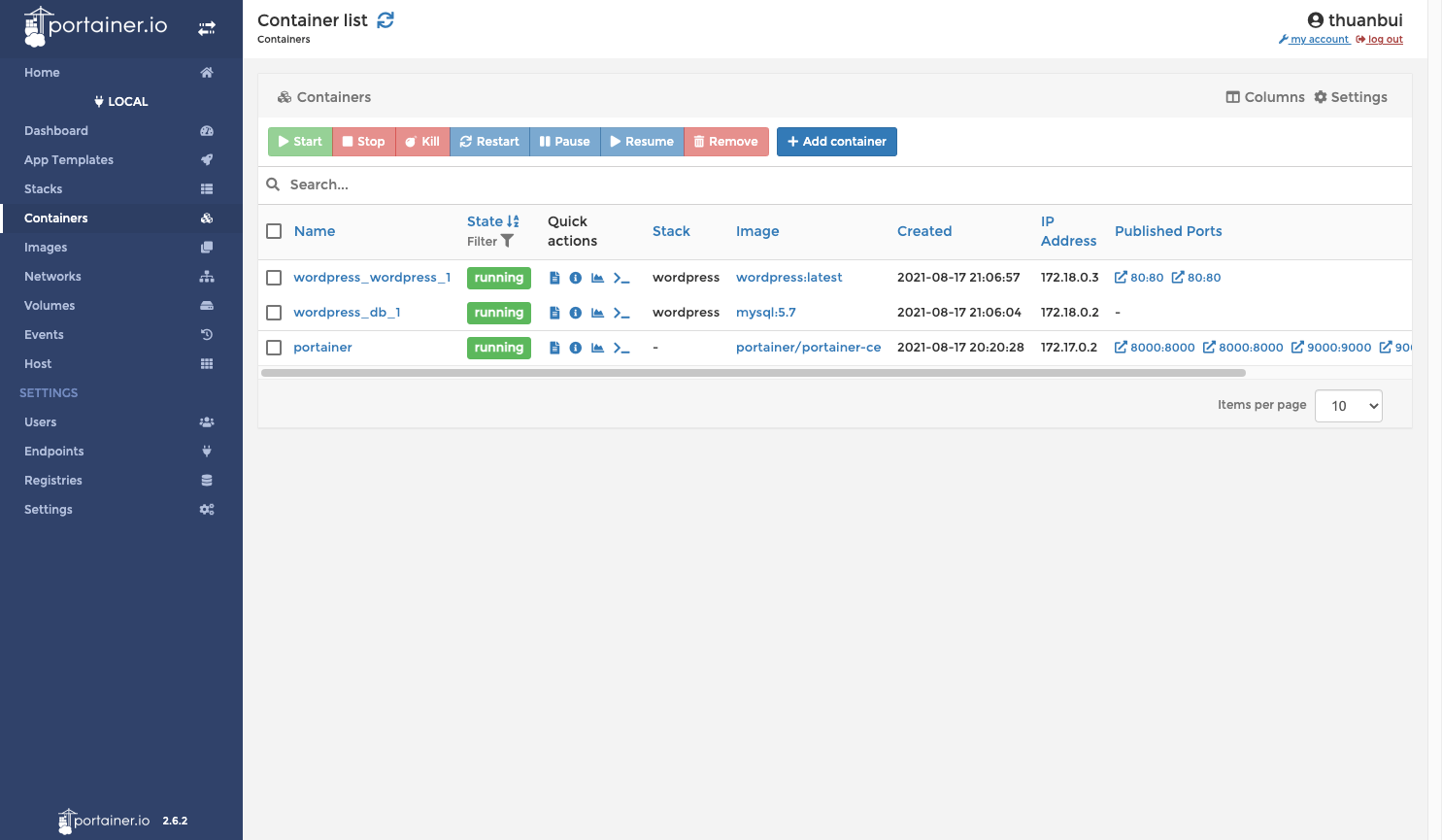Sort table by Stack column

point(671,231)
